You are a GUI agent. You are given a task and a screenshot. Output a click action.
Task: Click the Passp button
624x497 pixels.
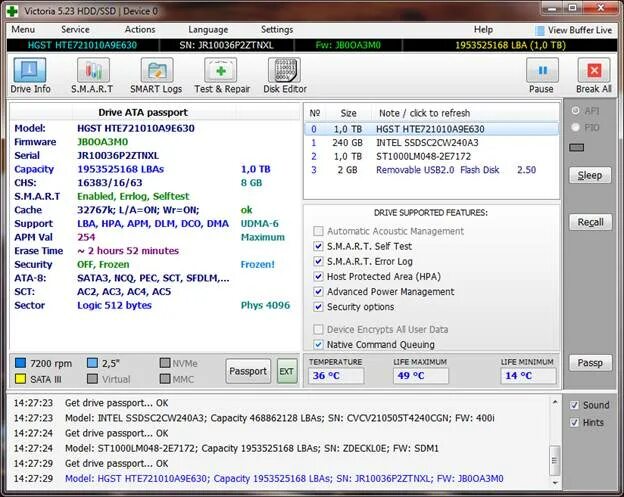pos(590,363)
